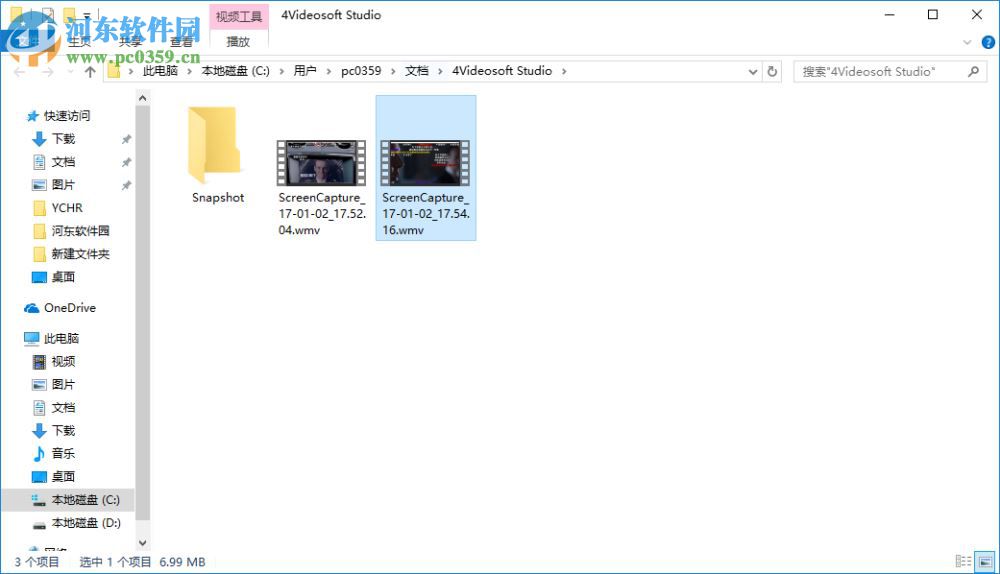Open the Snapshot folder icon
1000x574 pixels.
click(x=214, y=145)
